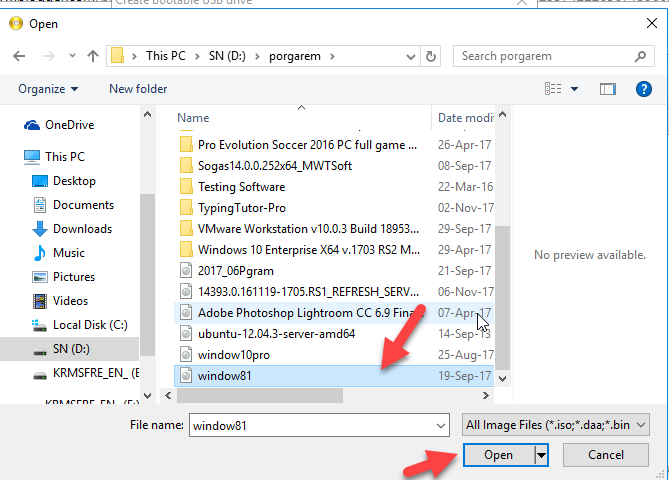
Task: Expand the File name dropdown
Action: pos(441,425)
